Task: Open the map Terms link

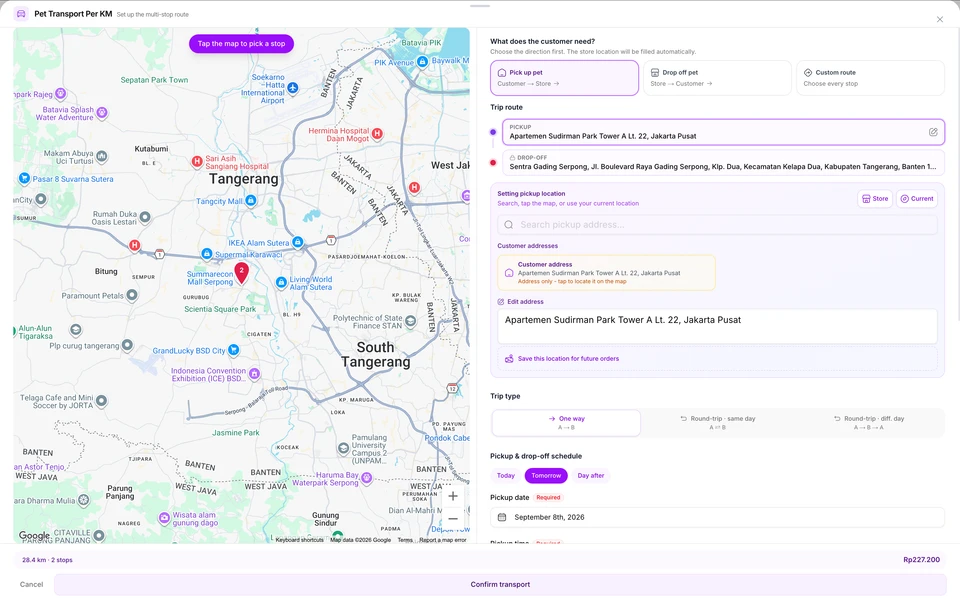Action: tap(405, 540)
